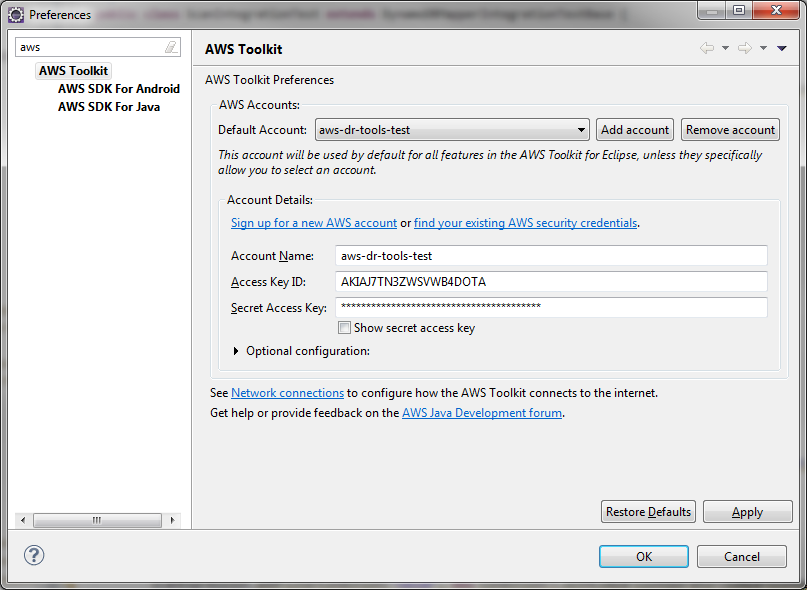Click Restore Defaults button
The height and width of the screenshot is (590, 807).
tap(648, 512)
